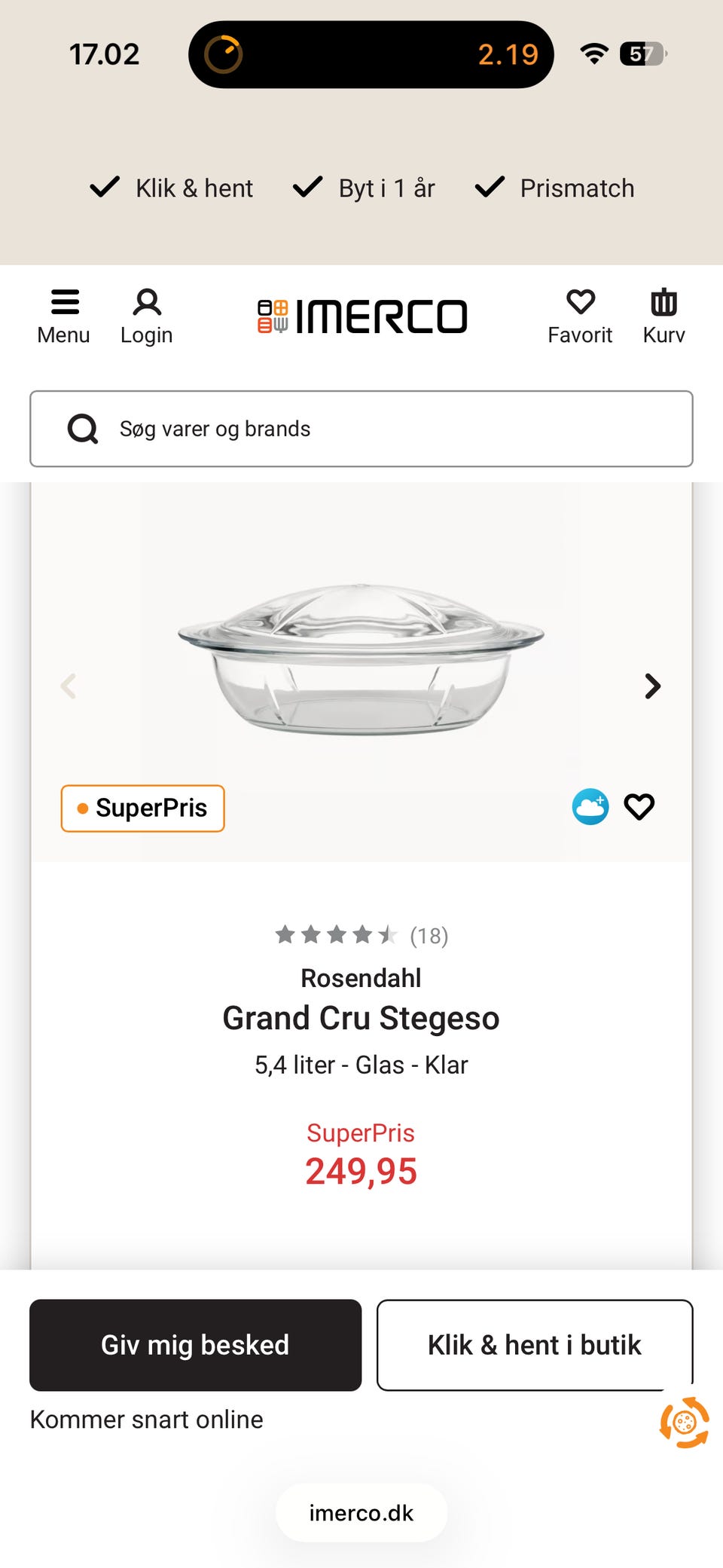Open the Favorit heart in header

click(x=580, y=303)
